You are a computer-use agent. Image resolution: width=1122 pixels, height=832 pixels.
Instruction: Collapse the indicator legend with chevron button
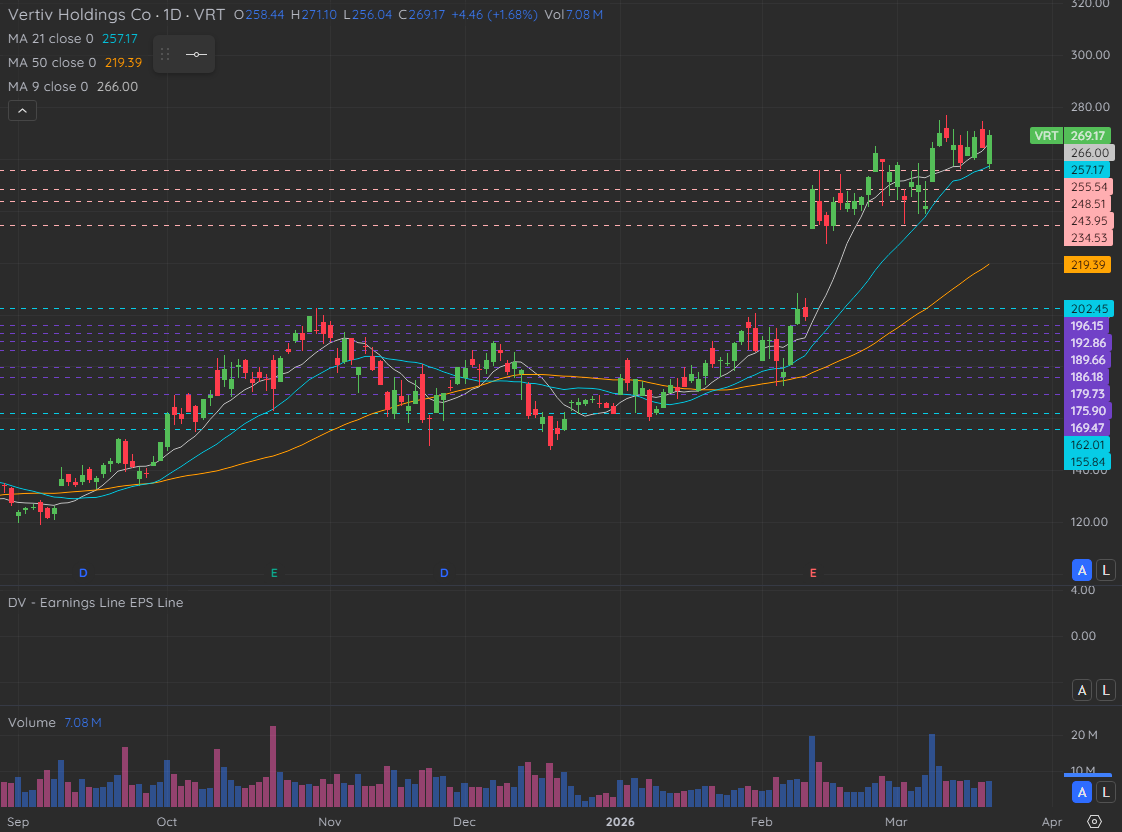[22, 111]
